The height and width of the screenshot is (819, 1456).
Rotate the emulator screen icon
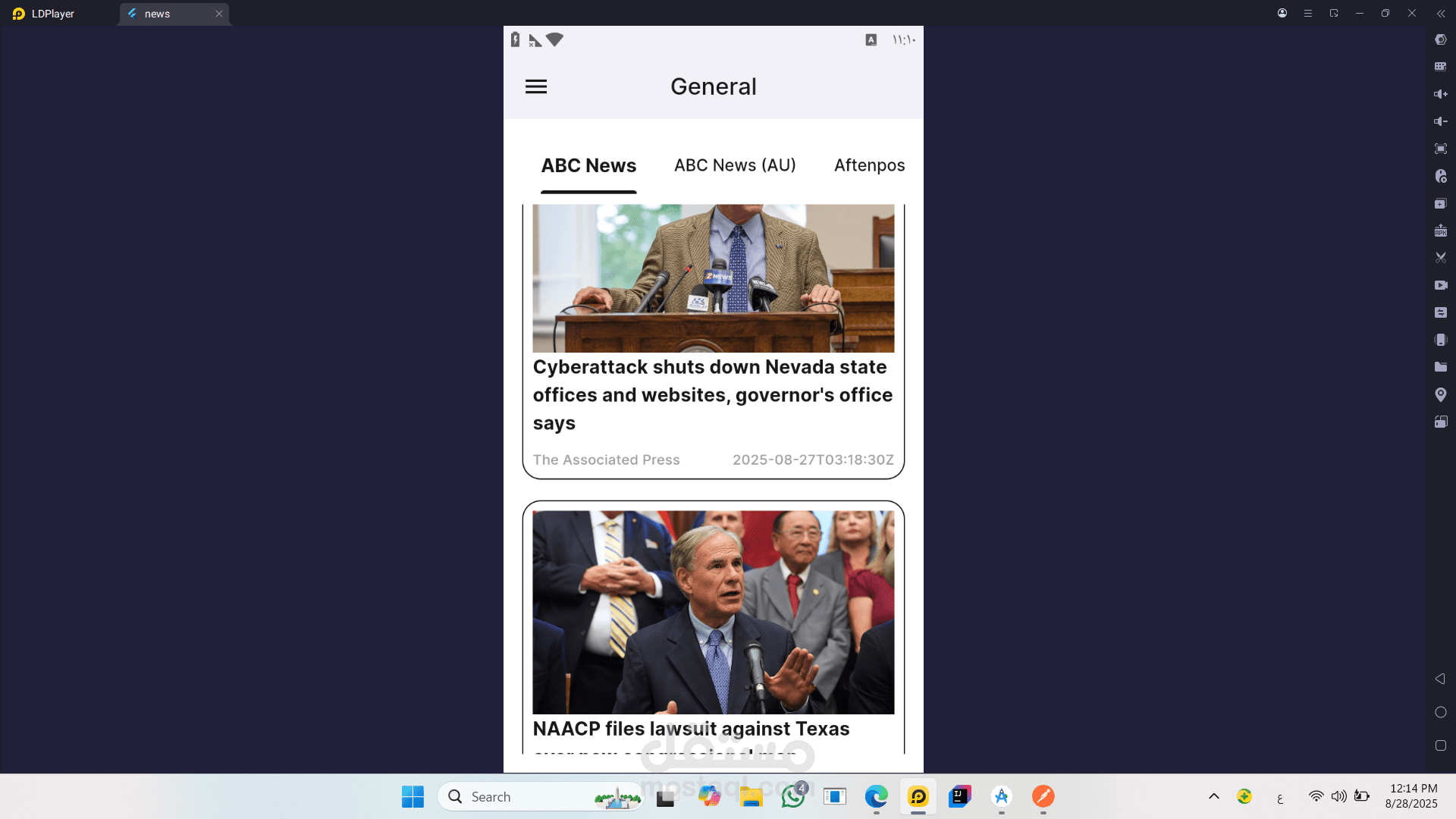(1441, 422)
